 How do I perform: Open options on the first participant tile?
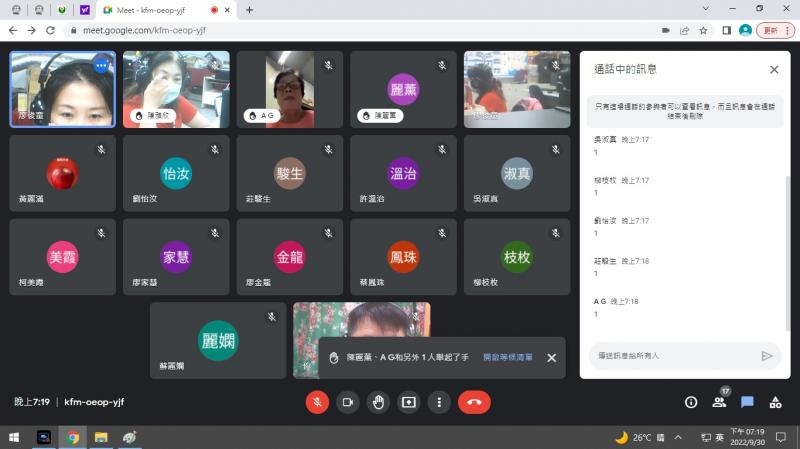pos(100,65)
